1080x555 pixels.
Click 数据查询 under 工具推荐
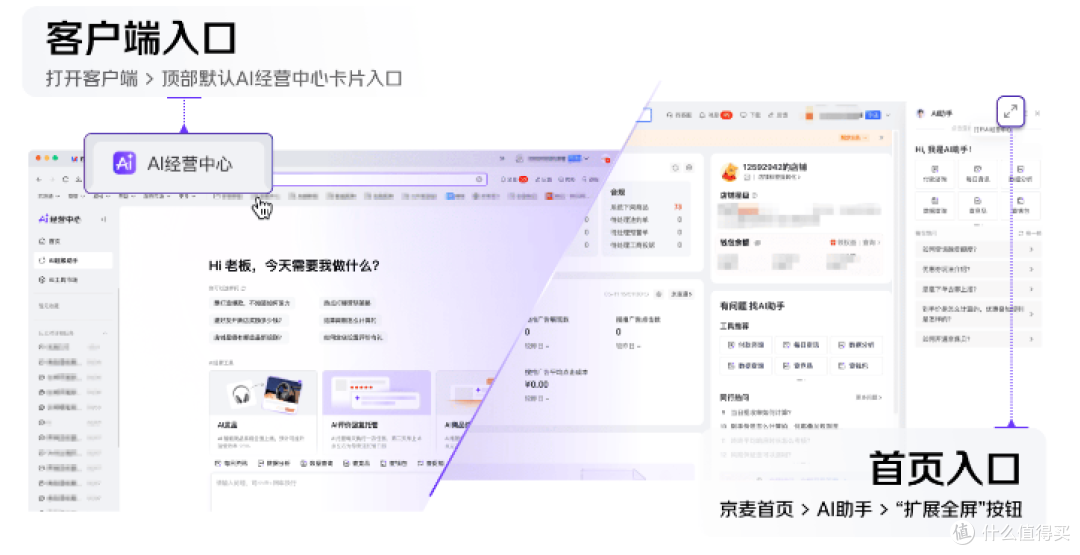(x=745, y=366)
